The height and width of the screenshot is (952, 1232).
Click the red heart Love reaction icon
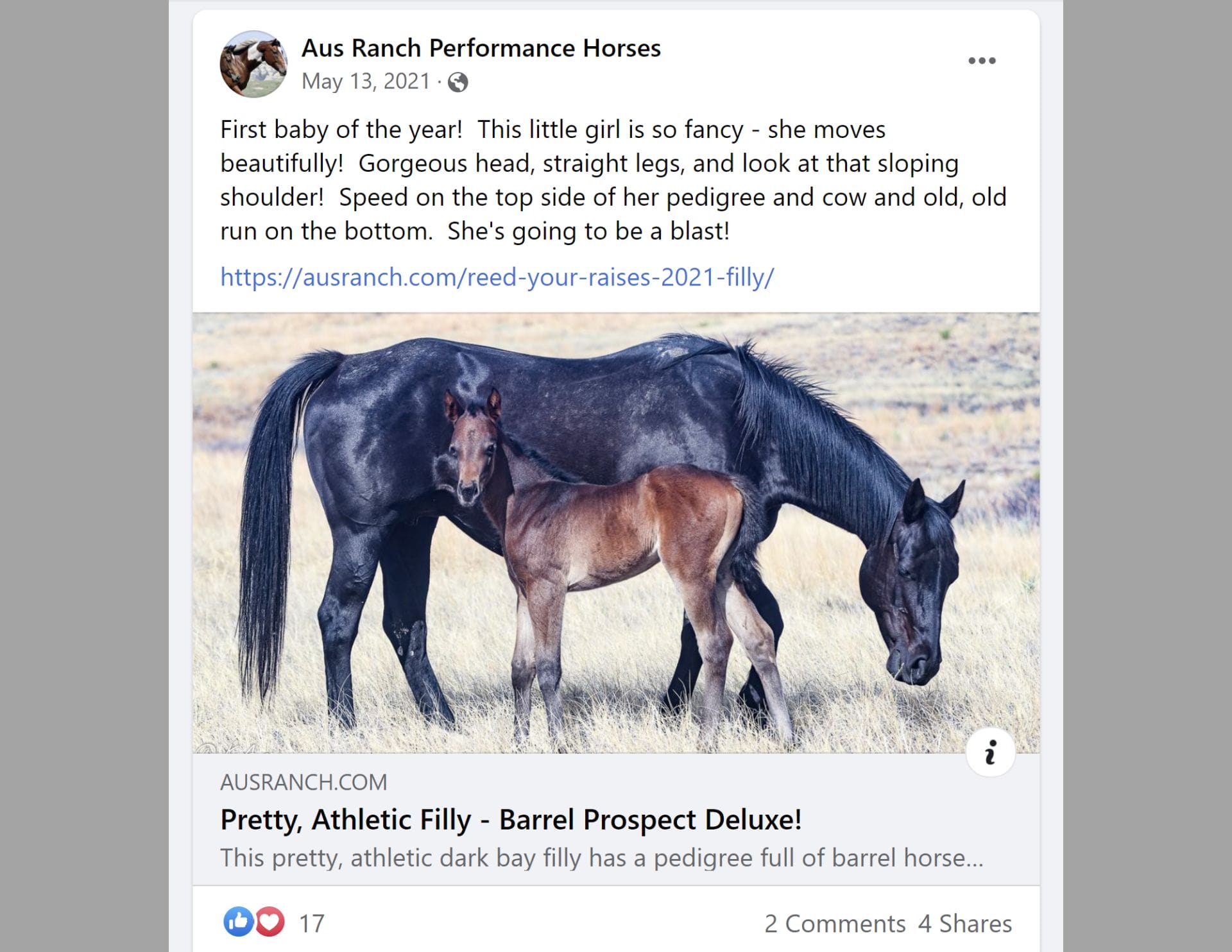point(270,922)
